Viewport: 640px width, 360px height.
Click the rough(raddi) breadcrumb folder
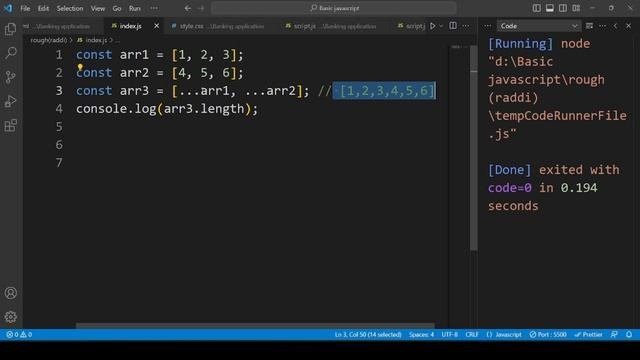48,40
